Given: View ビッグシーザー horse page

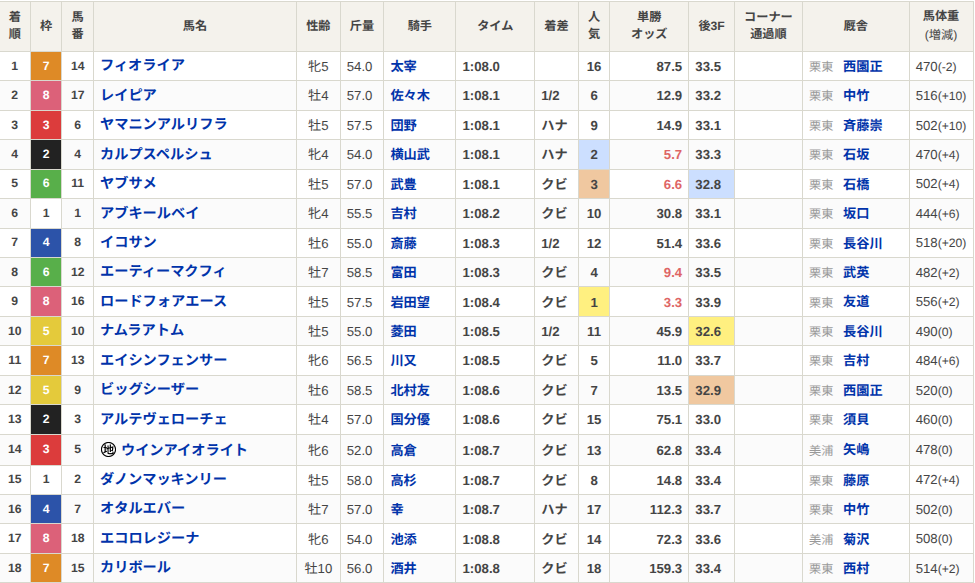Looking at the screenshot, I should [x=149, y=389].
